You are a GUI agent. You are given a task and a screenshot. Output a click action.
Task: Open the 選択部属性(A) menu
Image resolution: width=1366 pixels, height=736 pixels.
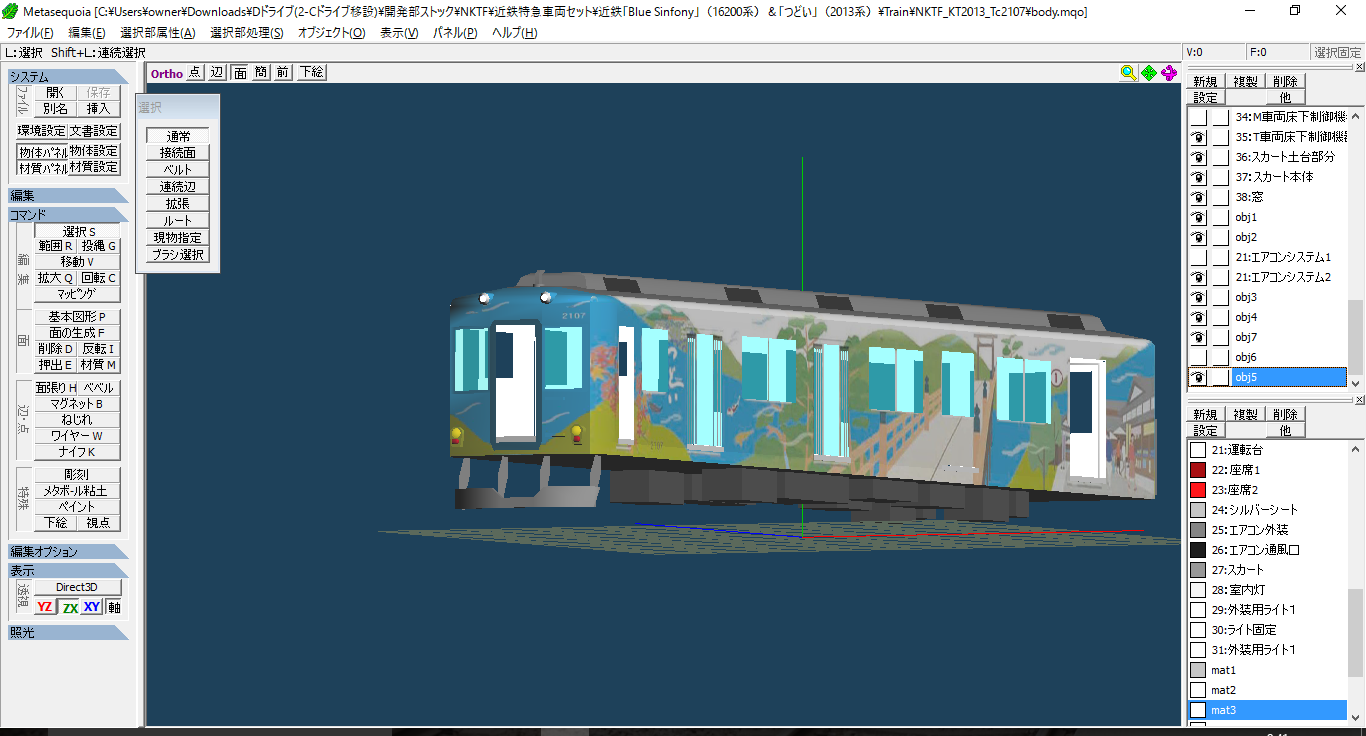click(x=157, y=33)
